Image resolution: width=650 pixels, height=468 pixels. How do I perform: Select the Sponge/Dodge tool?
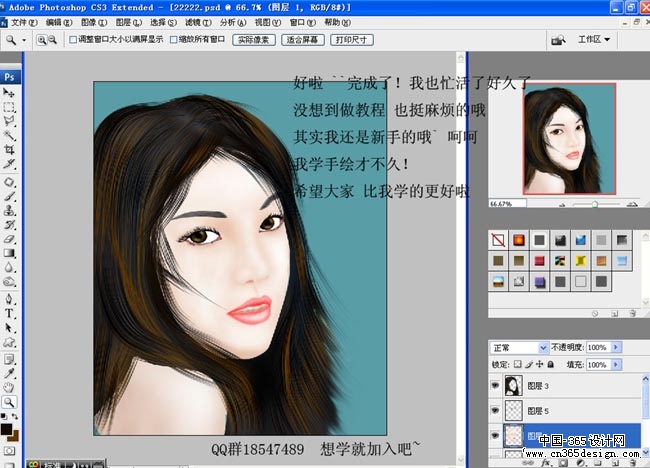click(x=9, y=282)
